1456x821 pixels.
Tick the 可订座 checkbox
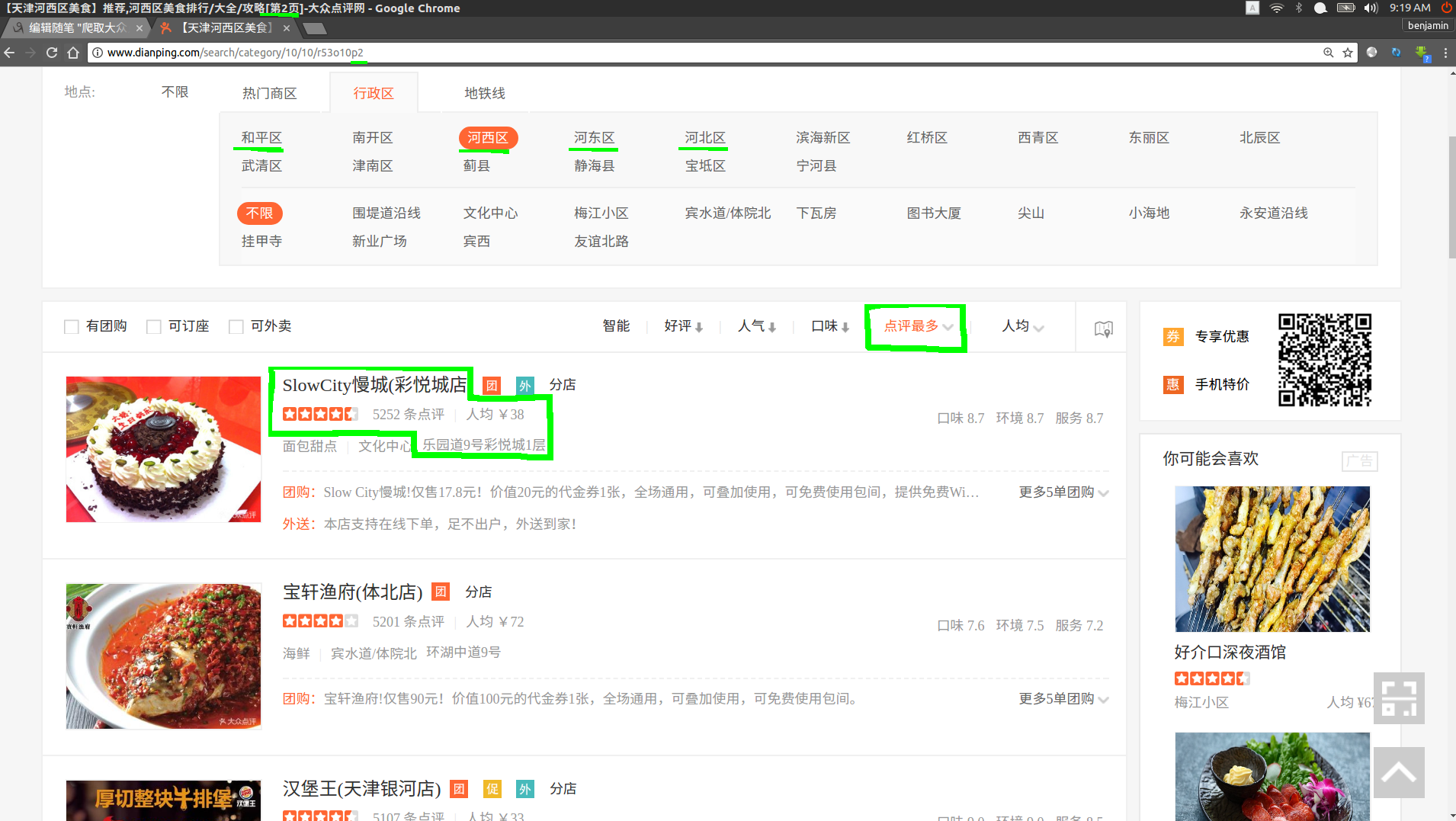[x=154, y=327]
